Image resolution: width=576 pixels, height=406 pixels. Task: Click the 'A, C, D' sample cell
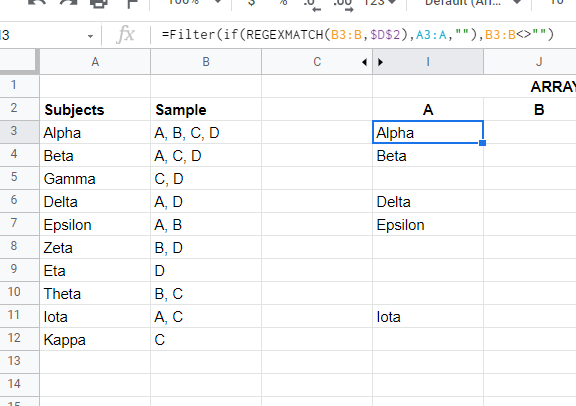pyautogui.click(x=206, y=155)
